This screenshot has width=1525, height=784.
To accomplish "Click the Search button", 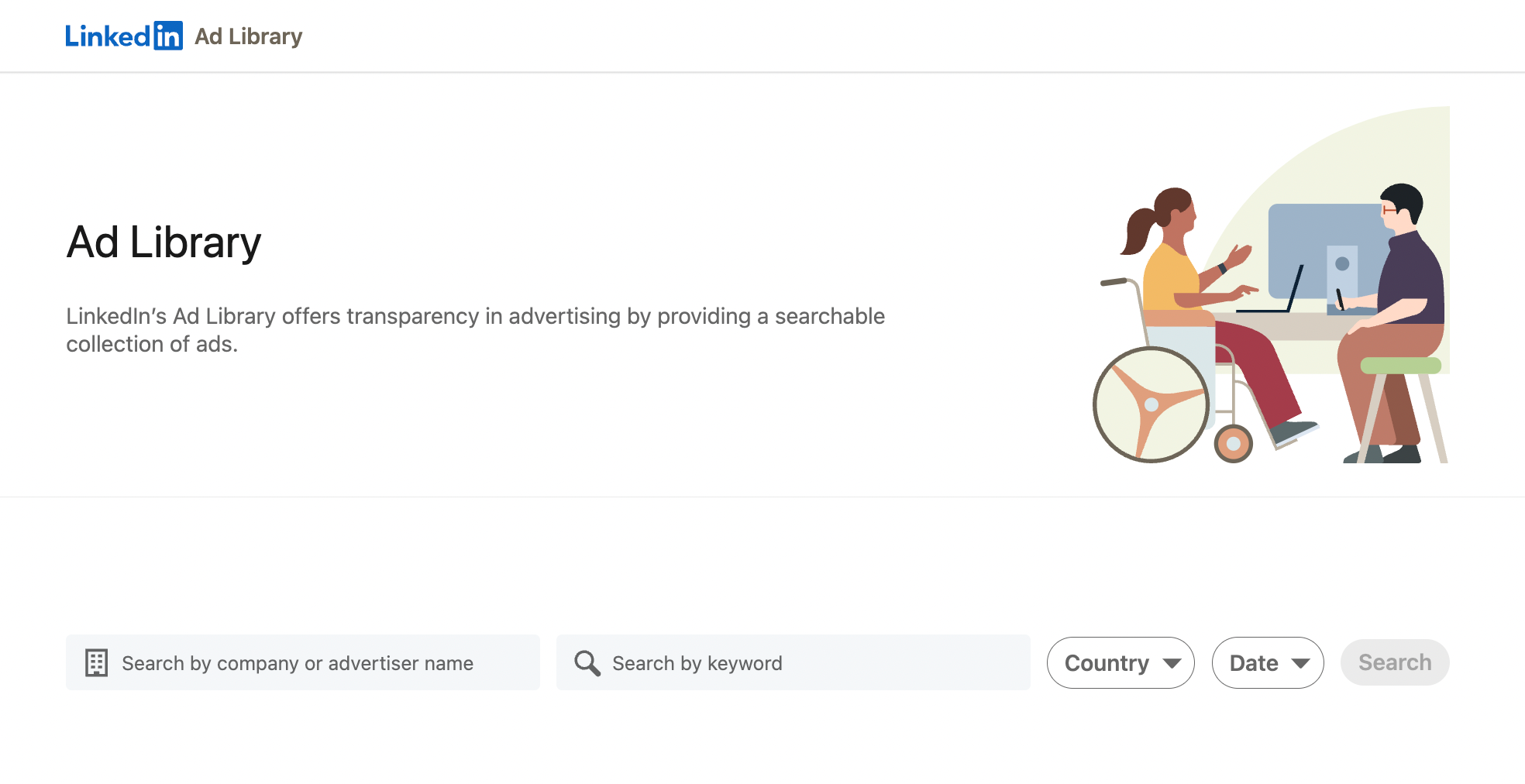I will [1394, 662].
